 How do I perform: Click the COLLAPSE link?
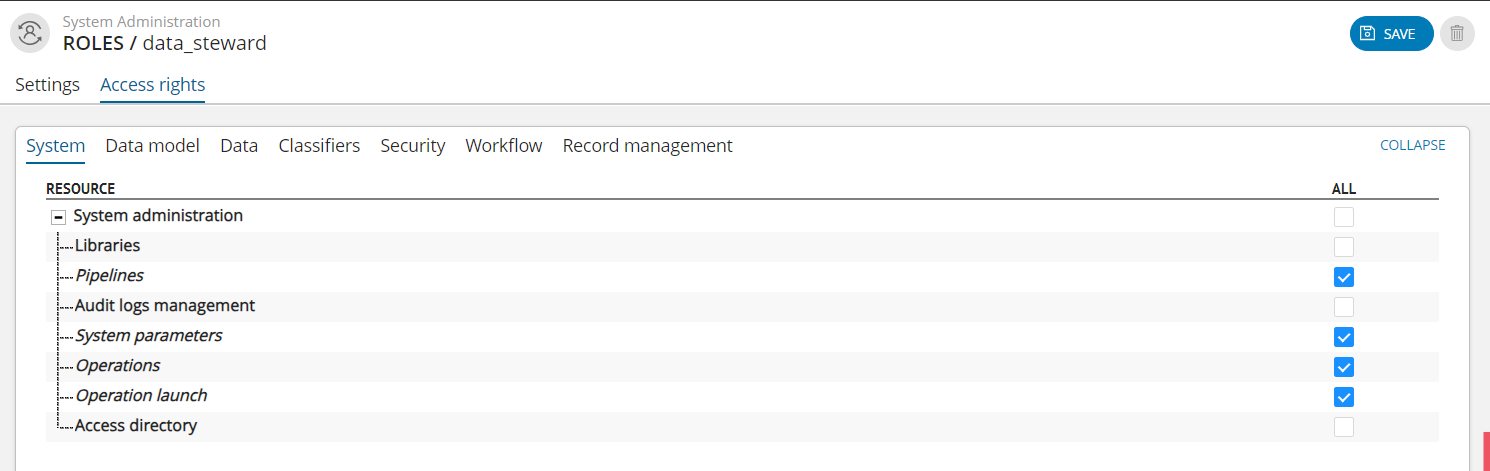(1413, 145)
